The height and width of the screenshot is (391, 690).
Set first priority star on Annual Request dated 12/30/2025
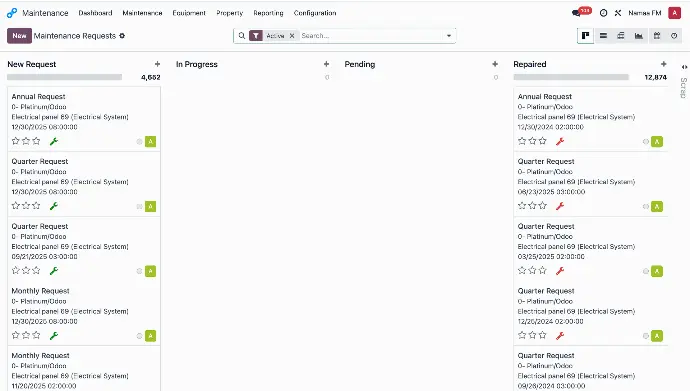pyautogui.click(x=16, y=141)
